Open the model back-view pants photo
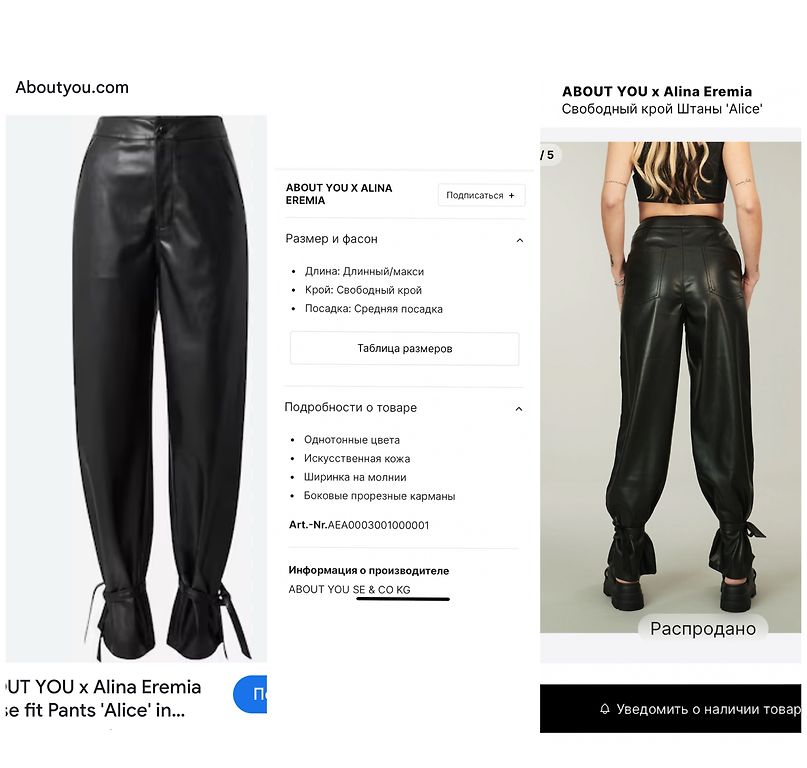Viewport: 807px width, 768px height. click(671, 387)
